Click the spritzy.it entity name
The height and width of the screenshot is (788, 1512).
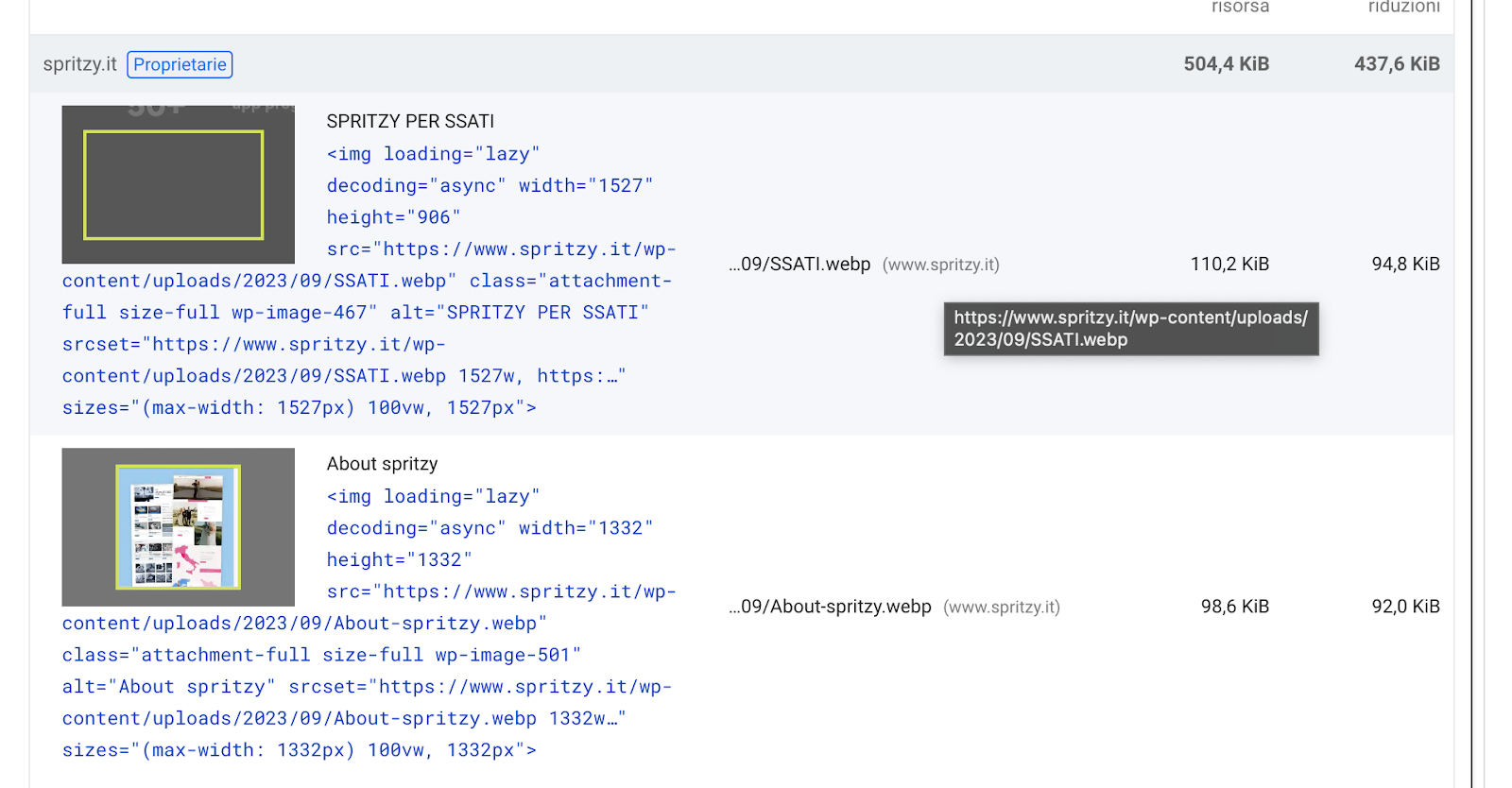80,64
